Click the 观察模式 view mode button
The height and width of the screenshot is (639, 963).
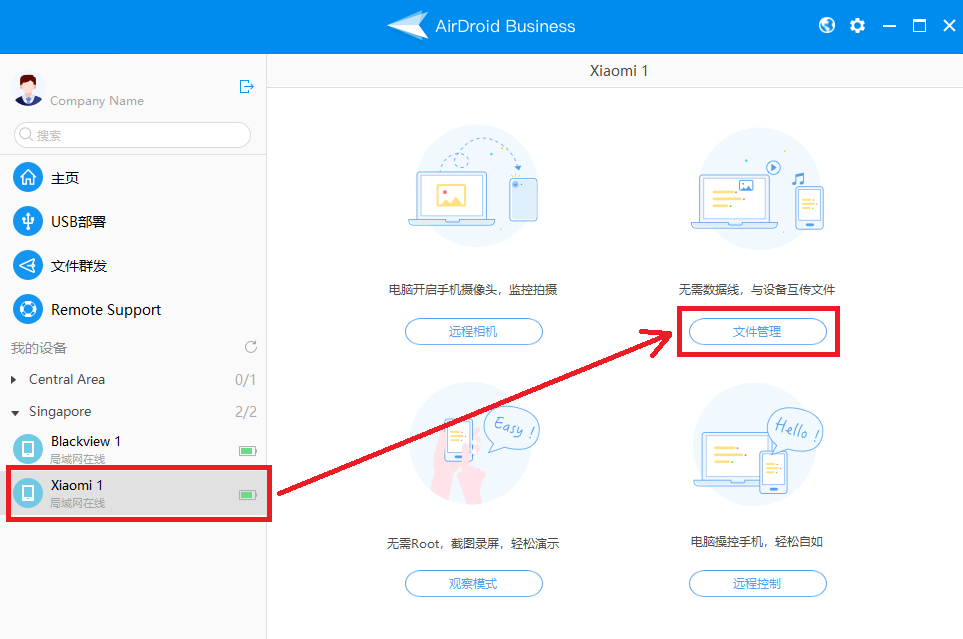(474, 584)
